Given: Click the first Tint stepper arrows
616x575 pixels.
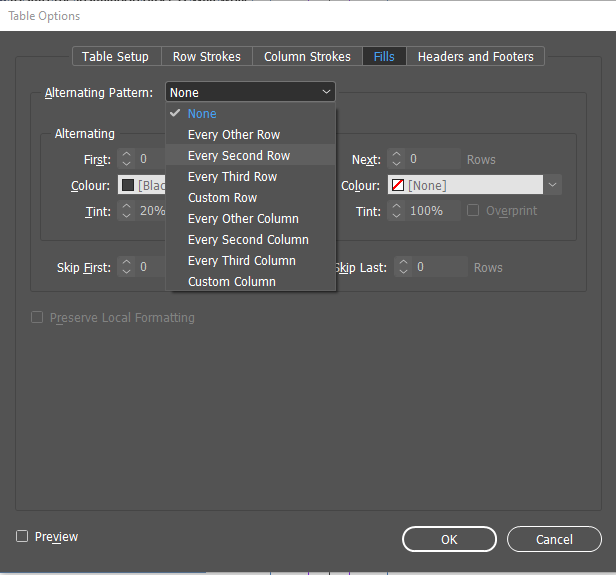Looking at the screenshot, I should coord(126,211).
